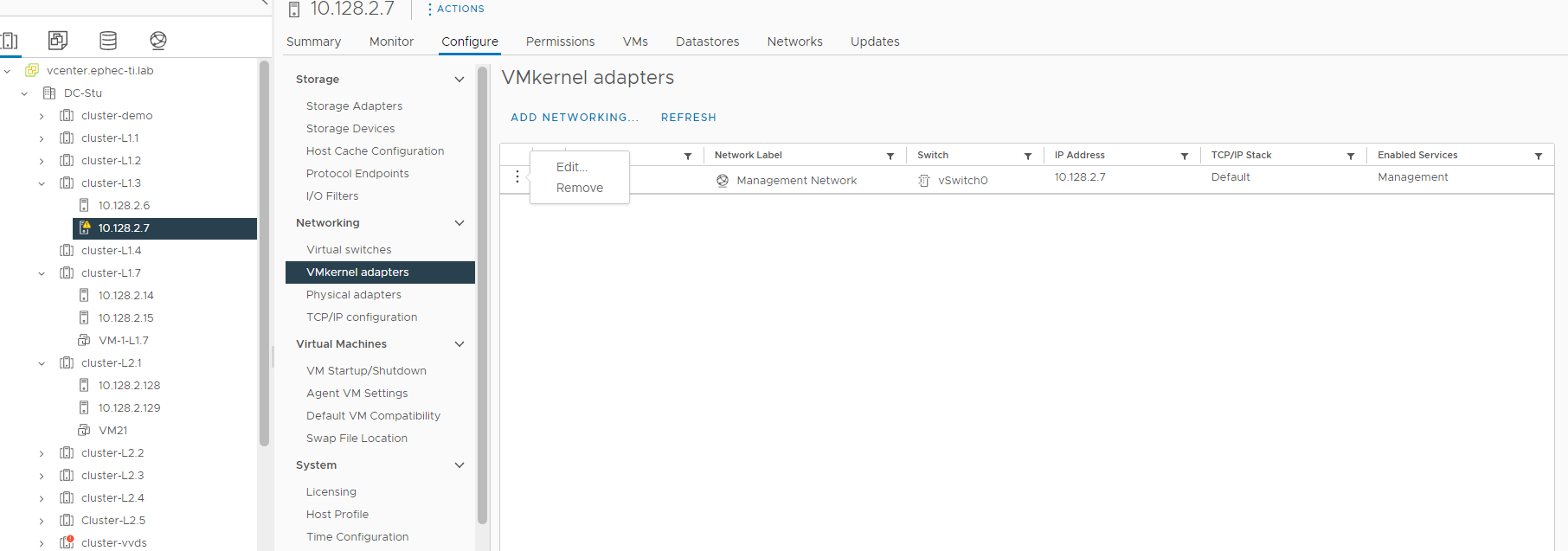This screenshot has width=1568, height=551.
Task: Open the Networking inventory view icon
Action: click(x=158, y=40)
